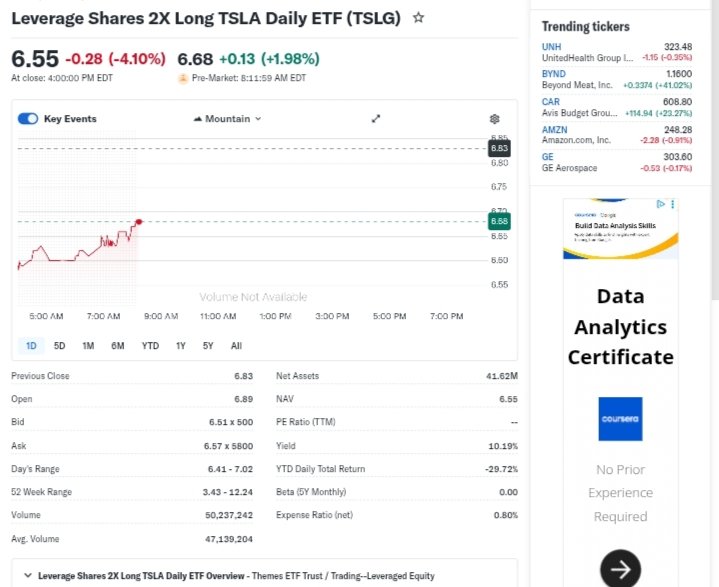Click the 6.68 price marker on chart axis
Image resolution: width=719 pixels, height=587 pixels.
500,221
